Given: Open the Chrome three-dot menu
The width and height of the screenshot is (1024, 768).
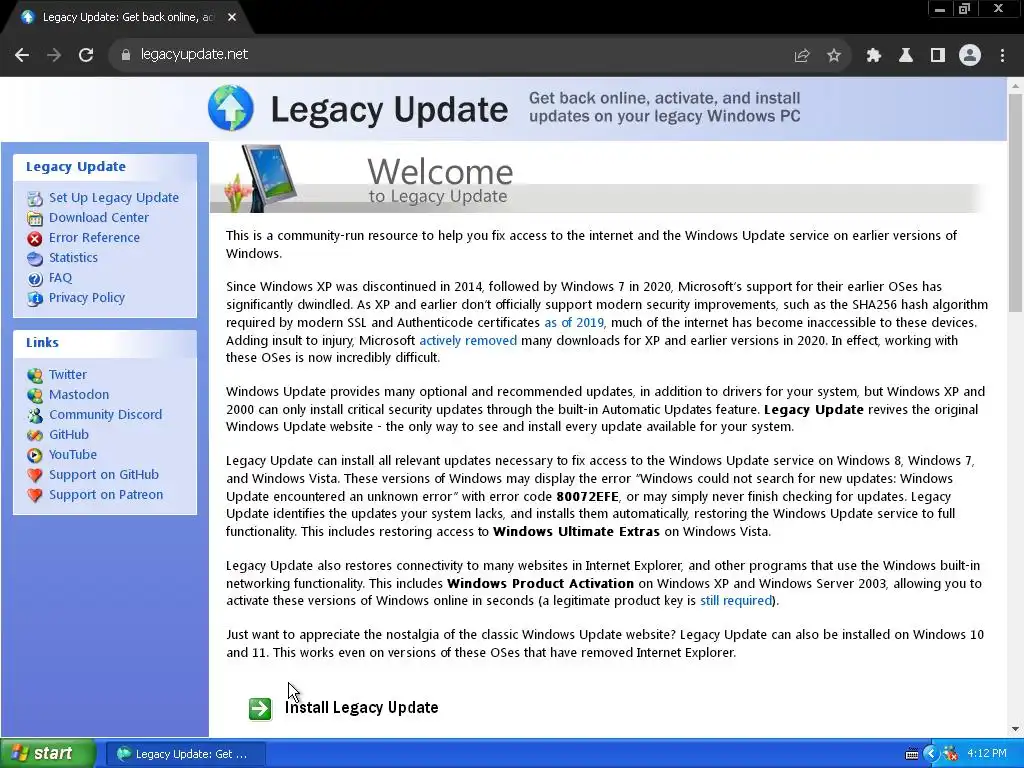Looking at the screenshot, I should (1002, 56).
